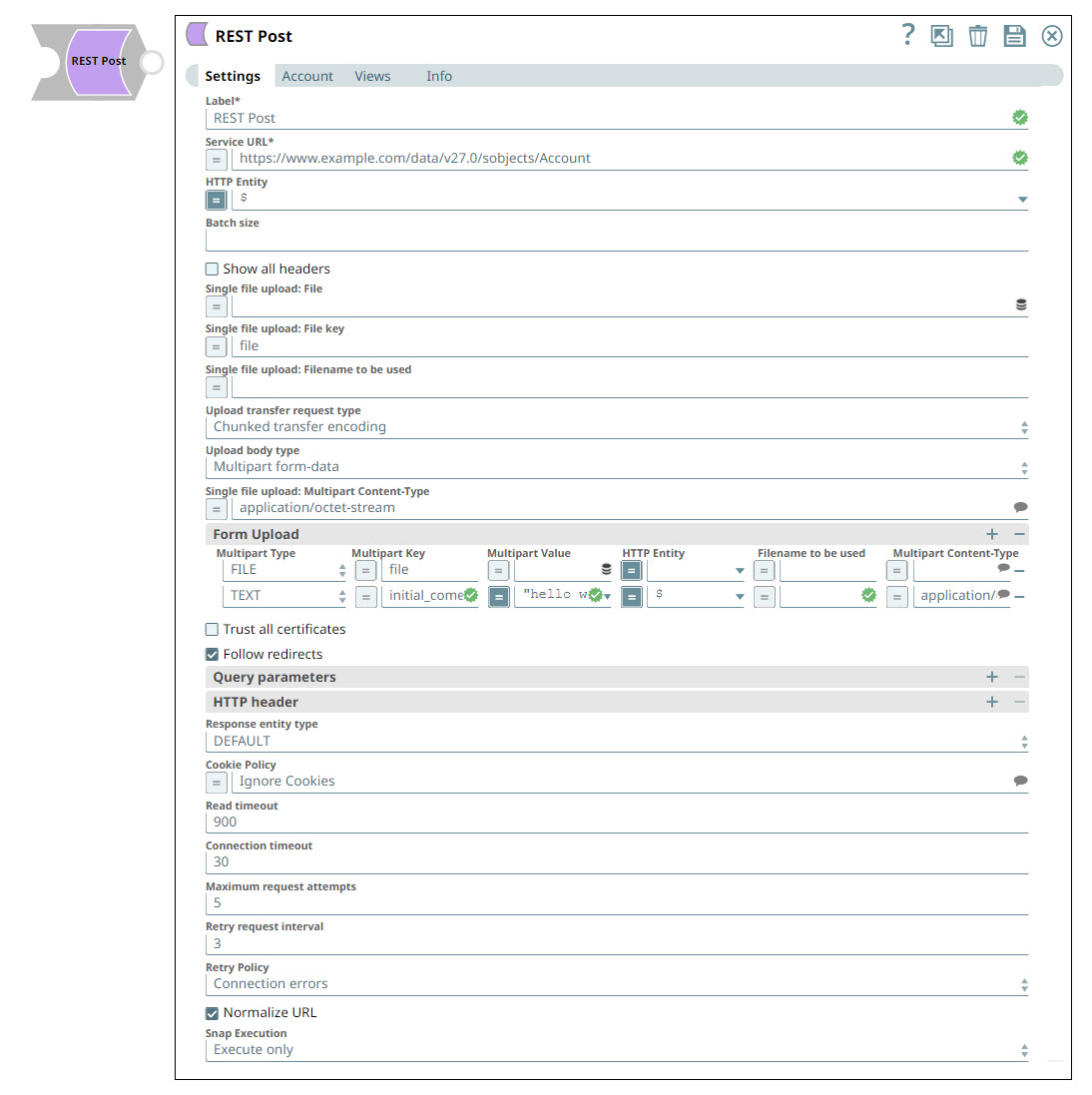Save the snap settings (disk icon)
Image resolution: width=1092 pixels, height=1095 pixels.
point(1014,34)
